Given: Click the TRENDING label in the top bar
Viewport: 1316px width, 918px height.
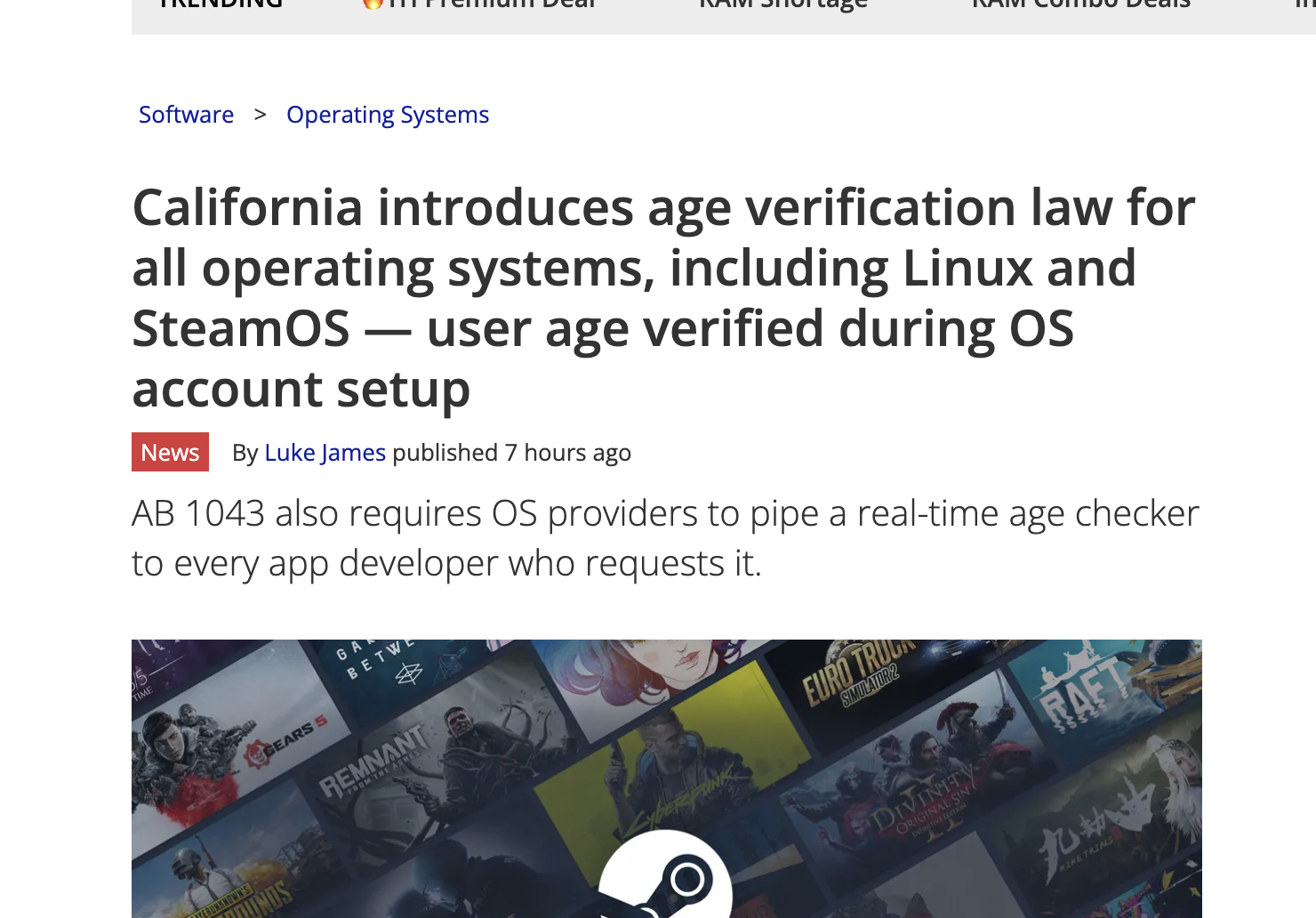Looking at the screenshot, I should click(221, 5).
